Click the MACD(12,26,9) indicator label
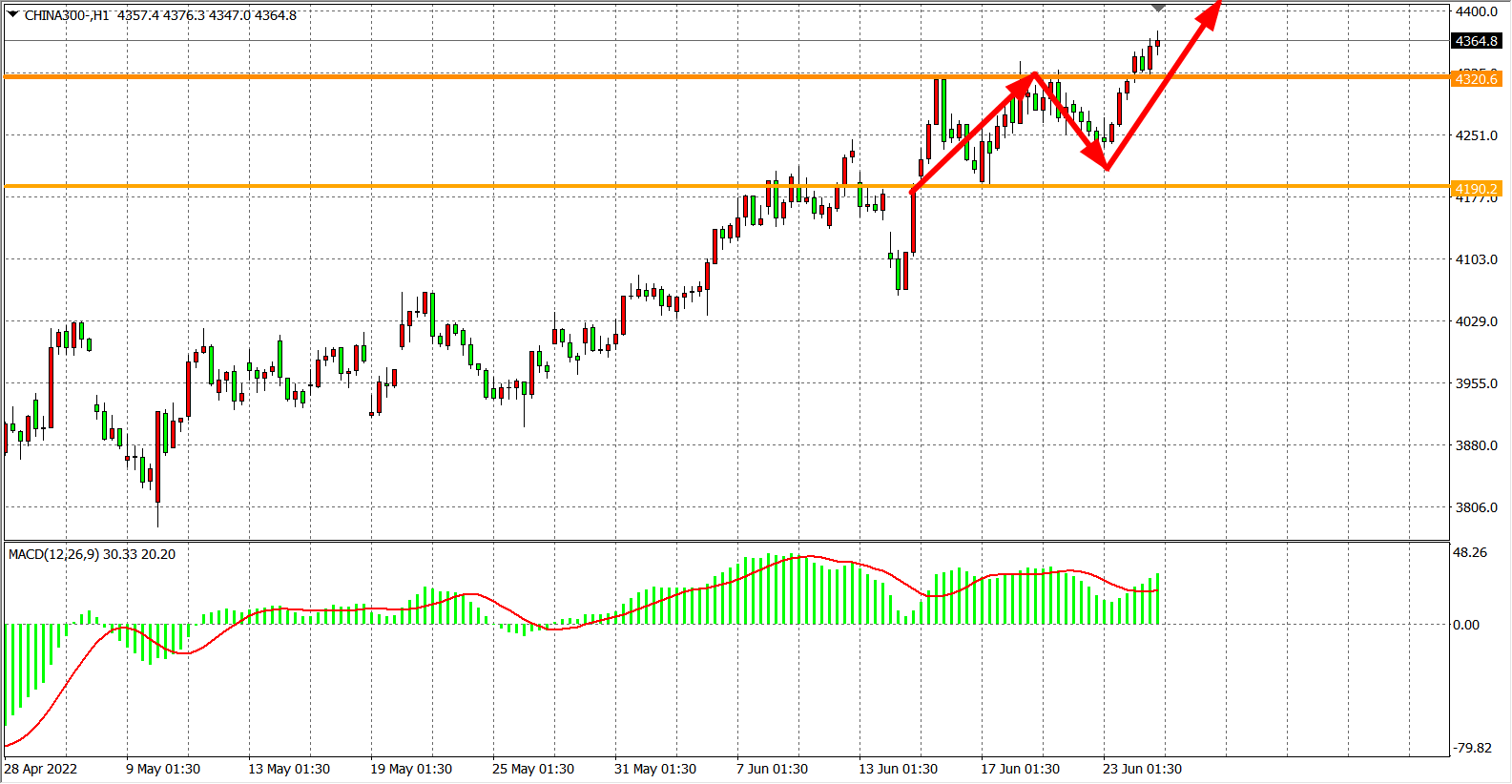This screenshot has height=784, width=1512. [x=92, y=554]
